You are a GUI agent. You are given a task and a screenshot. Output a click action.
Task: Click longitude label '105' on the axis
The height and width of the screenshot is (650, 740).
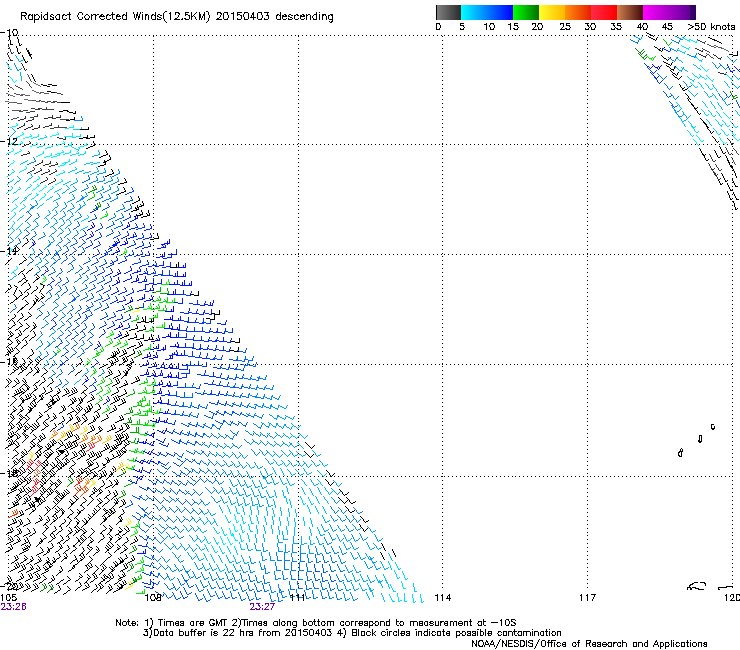pos(8,598)
